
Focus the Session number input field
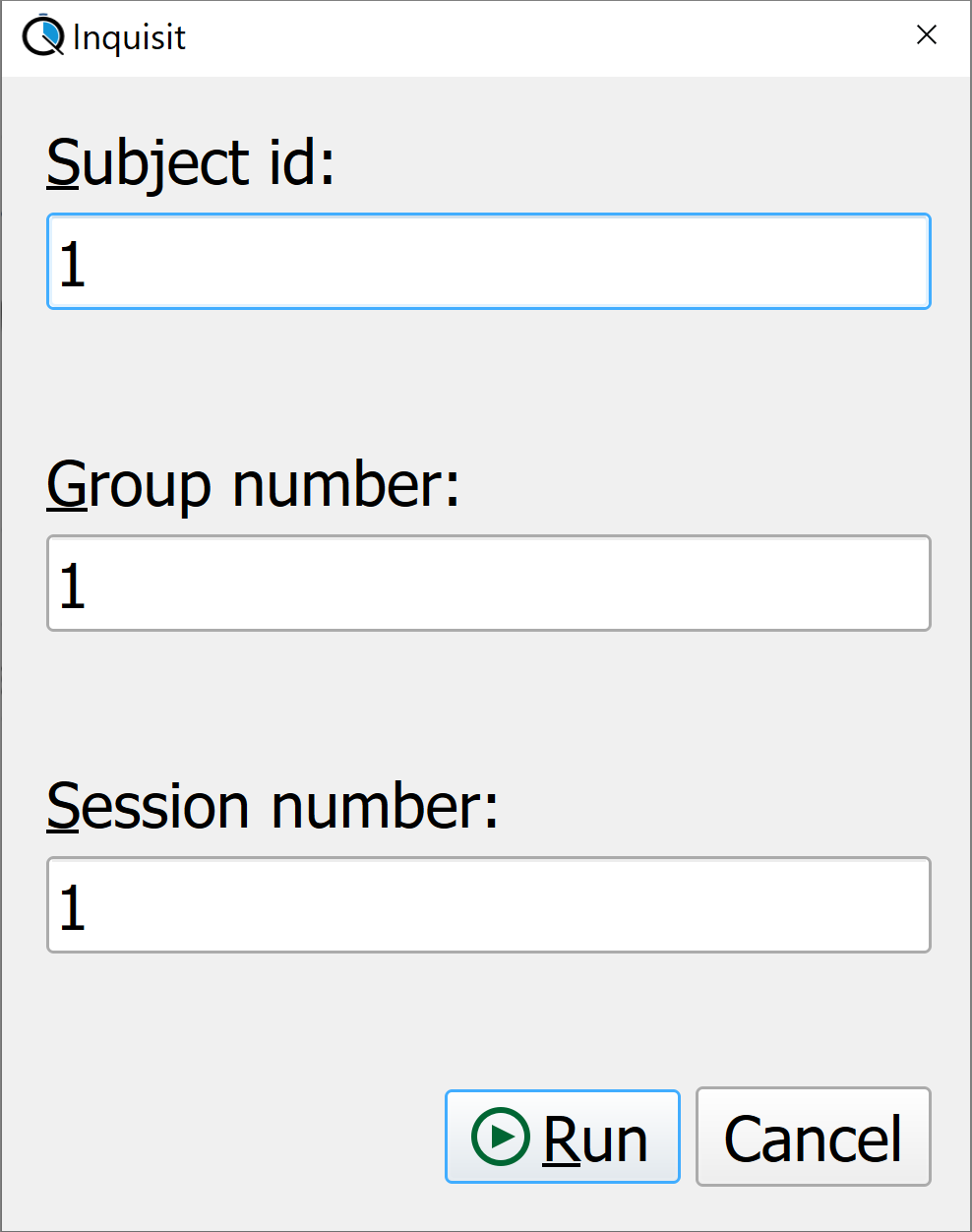pos(489,905)
